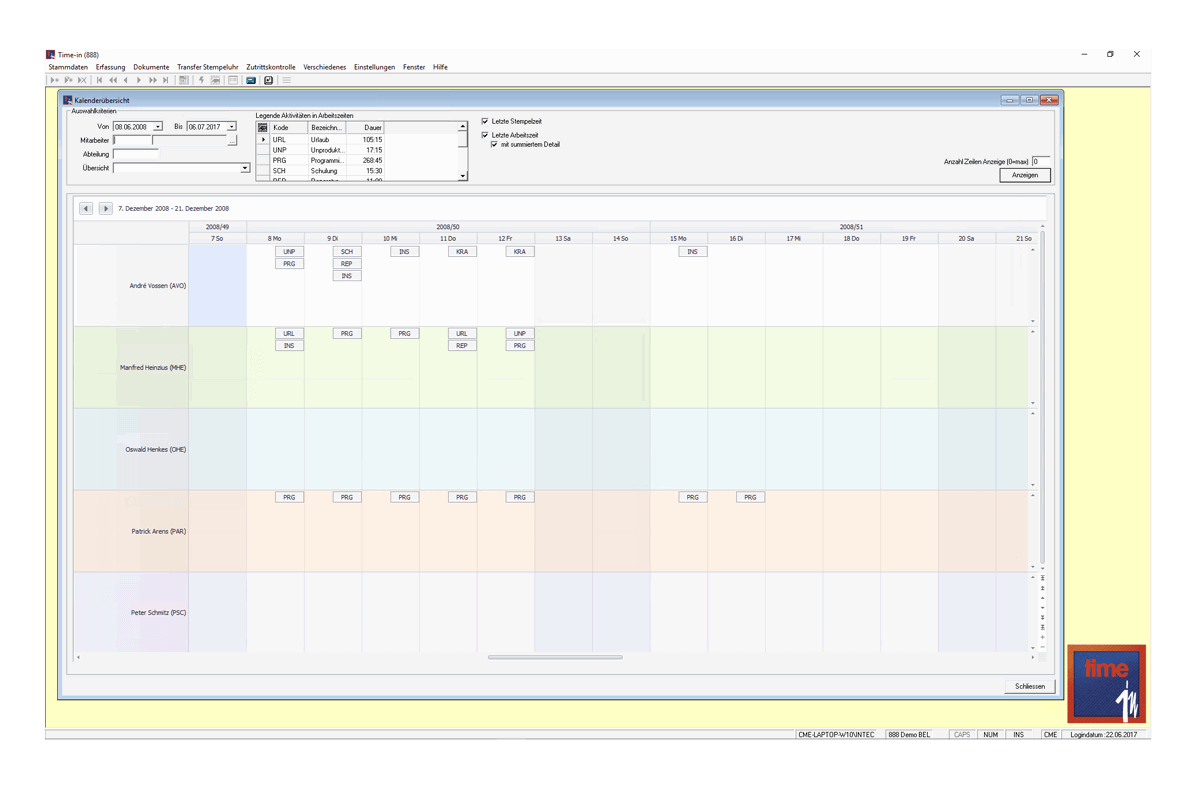This screenshot has width=1200, height=787.
Task: Select André Vossen's REP tag on 9 Di
Action: (x=347, y=264)
